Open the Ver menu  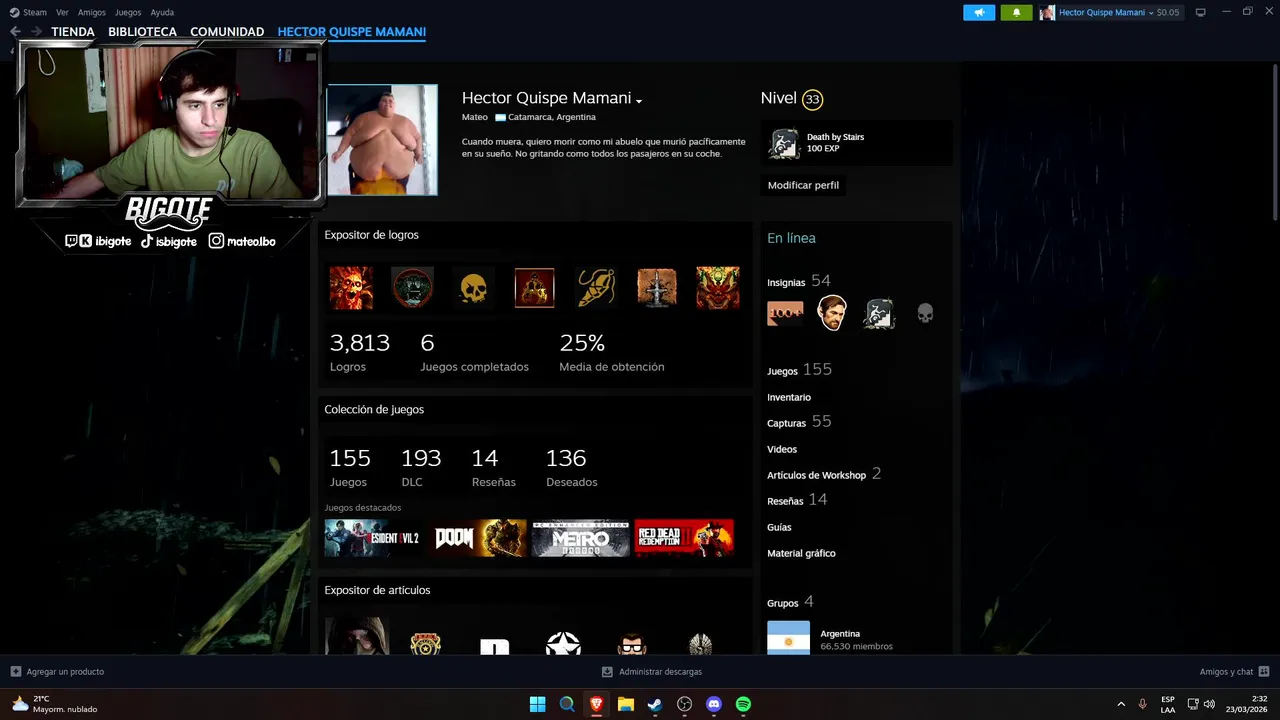62,12
